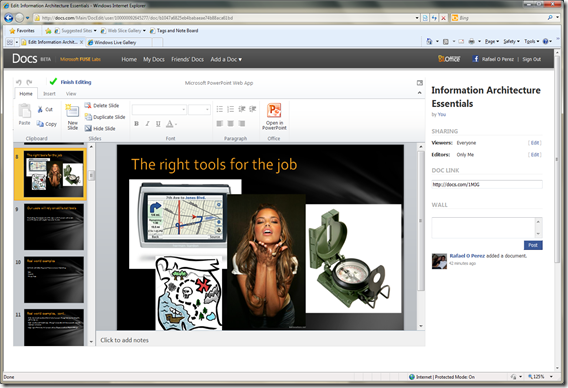
Task: Switch to the Insert ribbon tab
Action: tap(49, 93)
